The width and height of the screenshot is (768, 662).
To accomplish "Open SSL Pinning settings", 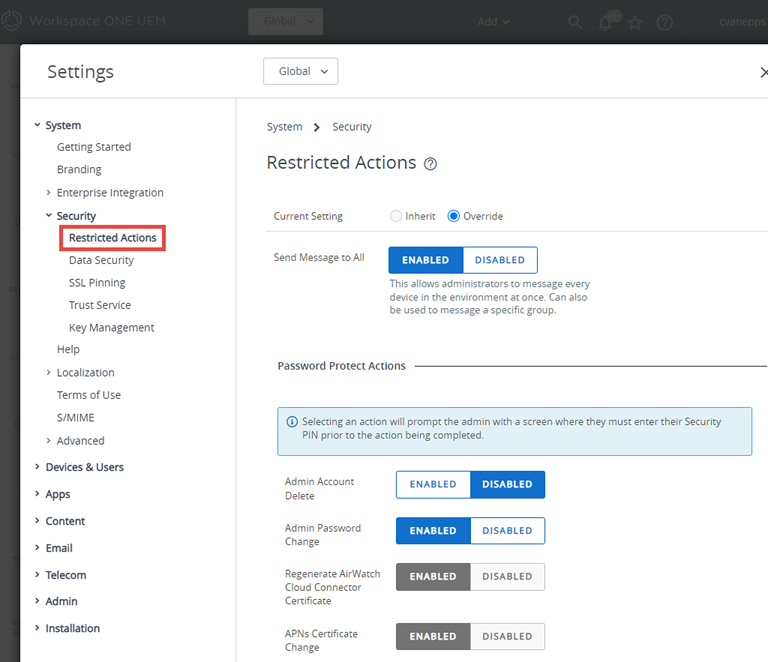I will [97, 283].
